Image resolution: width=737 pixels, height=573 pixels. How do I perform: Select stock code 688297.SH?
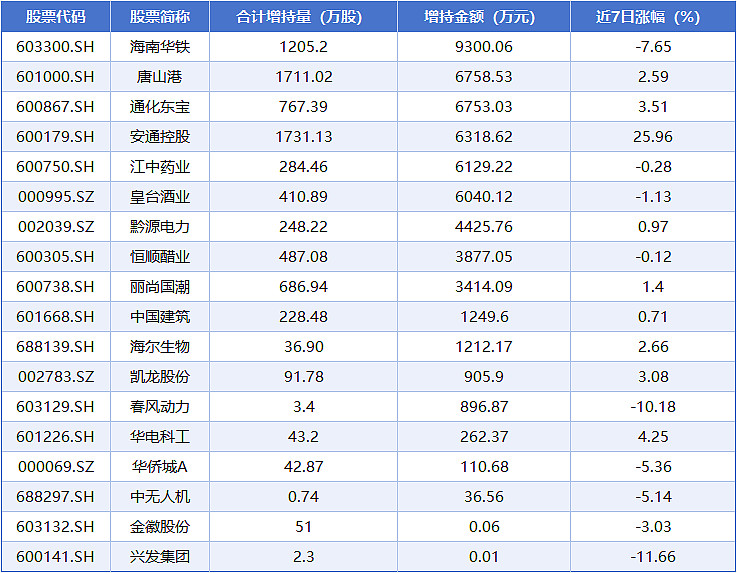[x=55, y=497]
